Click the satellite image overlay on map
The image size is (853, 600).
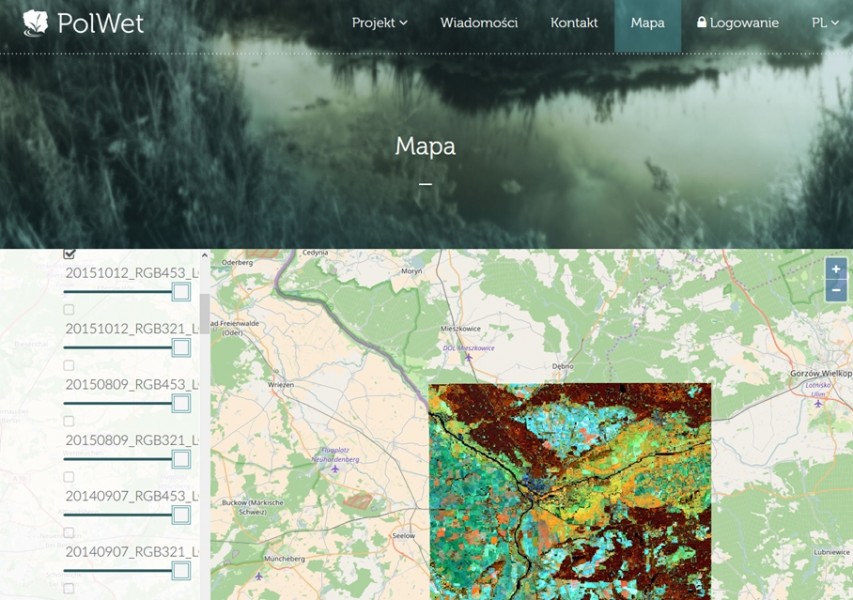570,491
